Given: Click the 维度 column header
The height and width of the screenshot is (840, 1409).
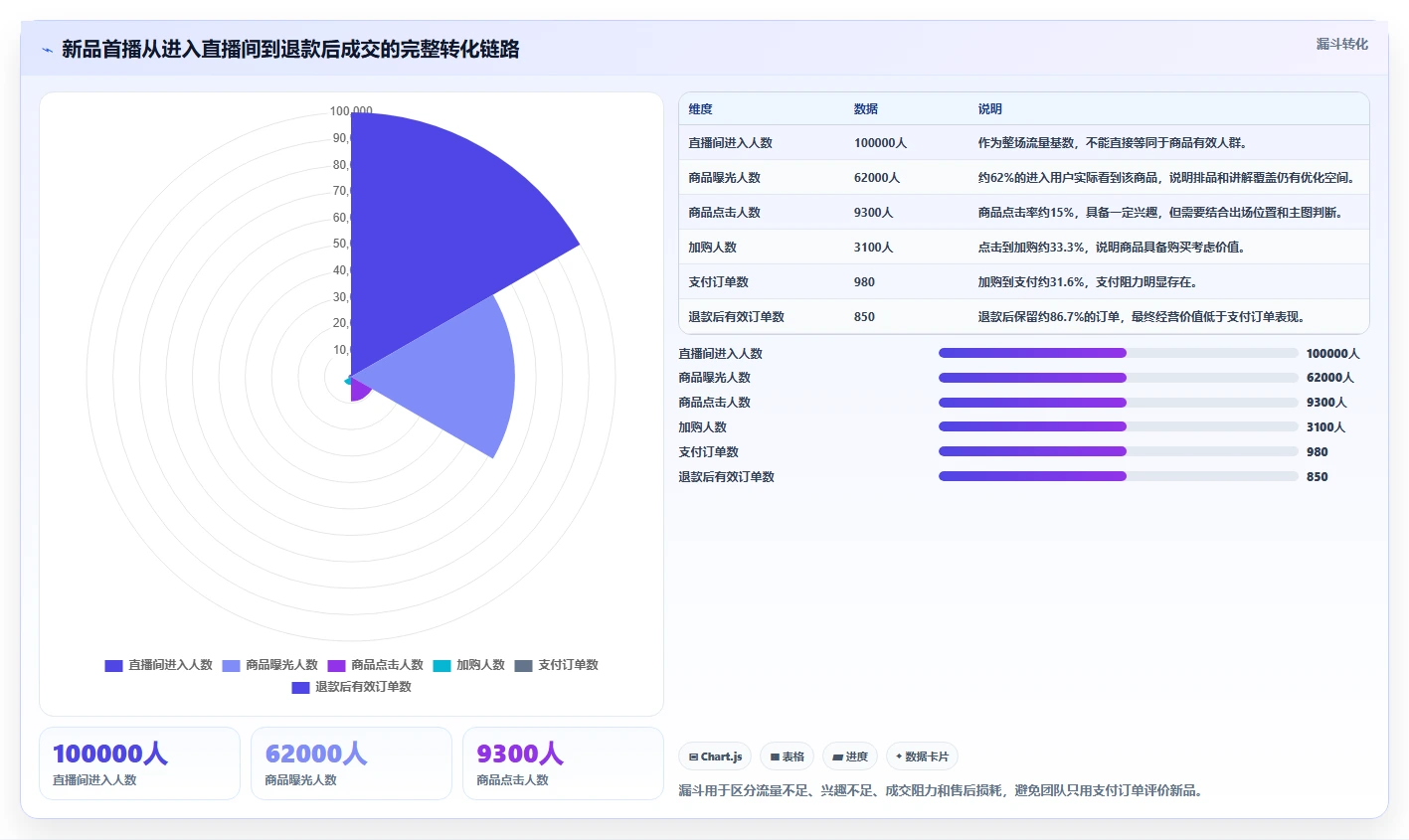Looking at the screenshot, I should [x=700, y=109].
